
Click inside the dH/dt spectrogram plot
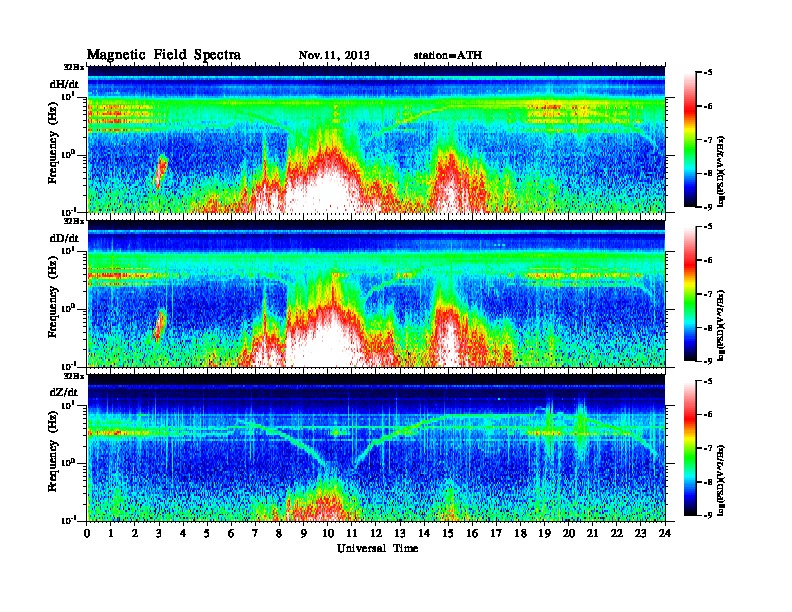click(376, 139)
